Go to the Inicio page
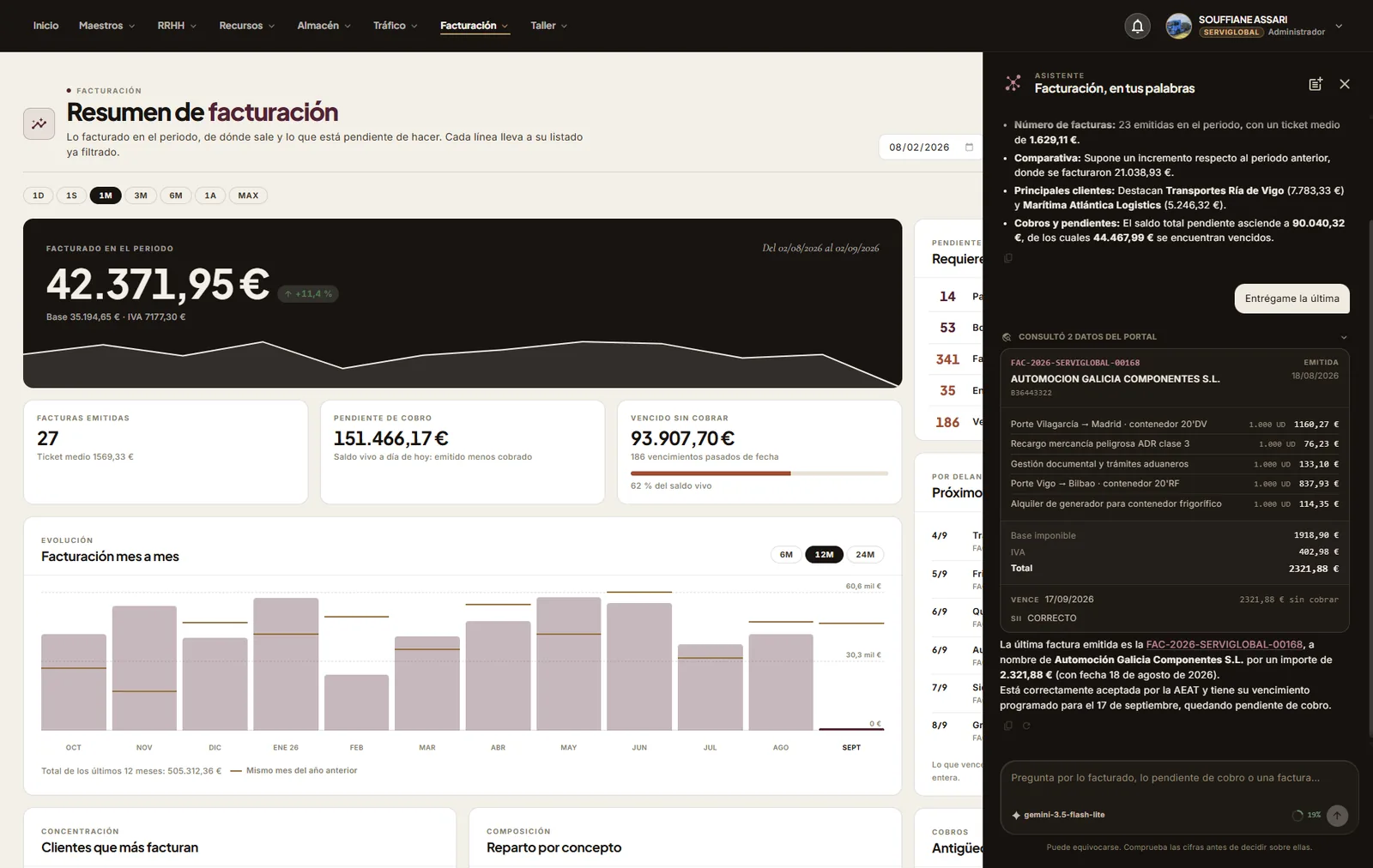The width and height of the screenshot is (1373, 868). tap(45, 26)
